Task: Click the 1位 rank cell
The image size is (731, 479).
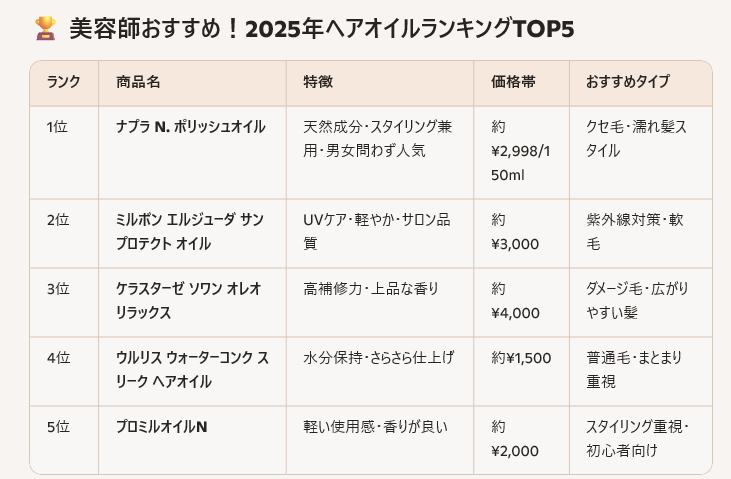Action: pos(57,127)
